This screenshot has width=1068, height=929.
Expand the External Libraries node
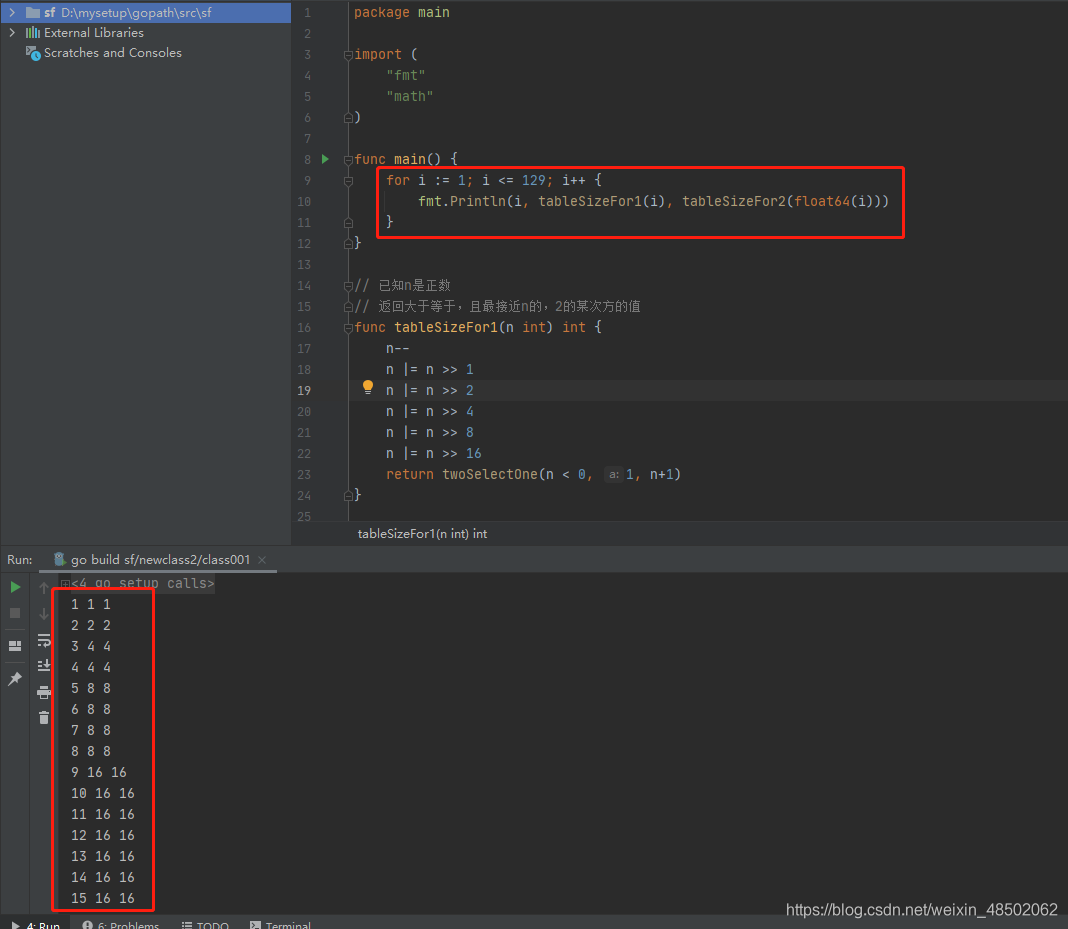tap(12, 32)
